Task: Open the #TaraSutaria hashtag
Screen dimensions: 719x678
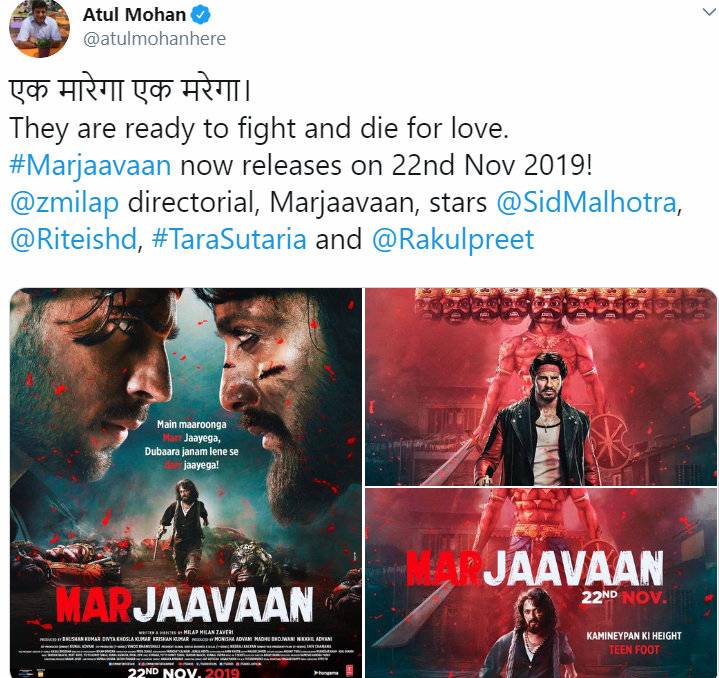Action: pyautogui.click(x=229, y=239)
